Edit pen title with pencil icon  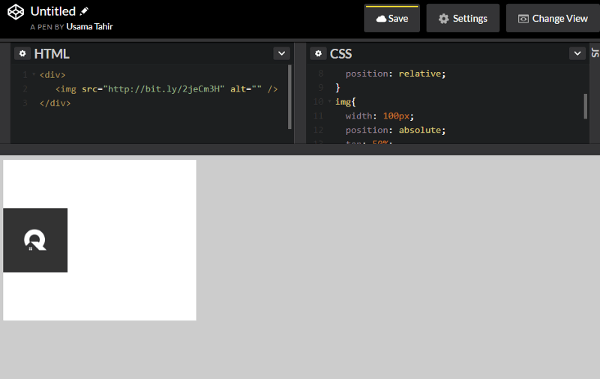coord(84,11)
